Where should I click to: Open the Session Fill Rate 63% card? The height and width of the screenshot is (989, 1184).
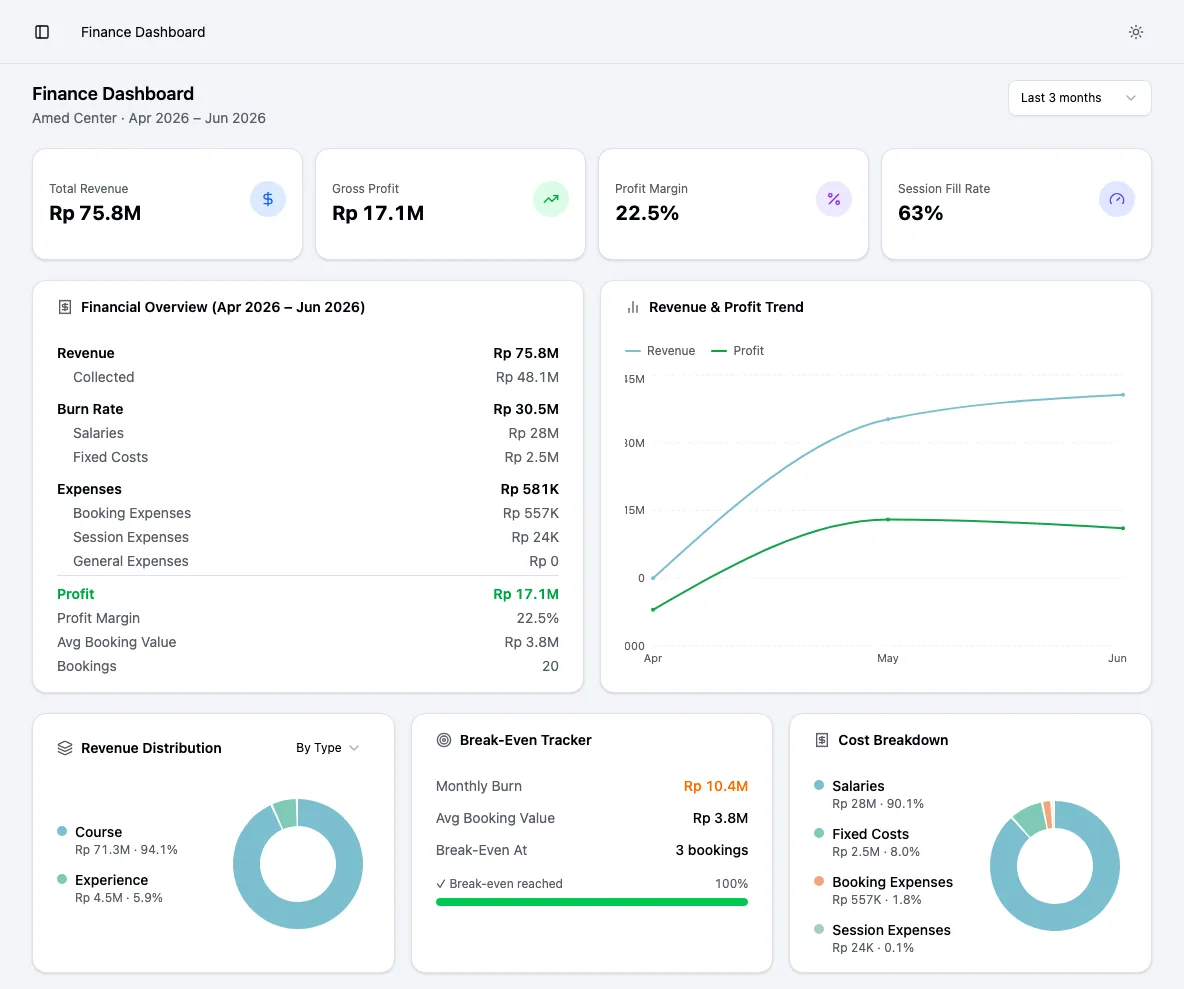pyautogui.click(x=1016, y=204)
